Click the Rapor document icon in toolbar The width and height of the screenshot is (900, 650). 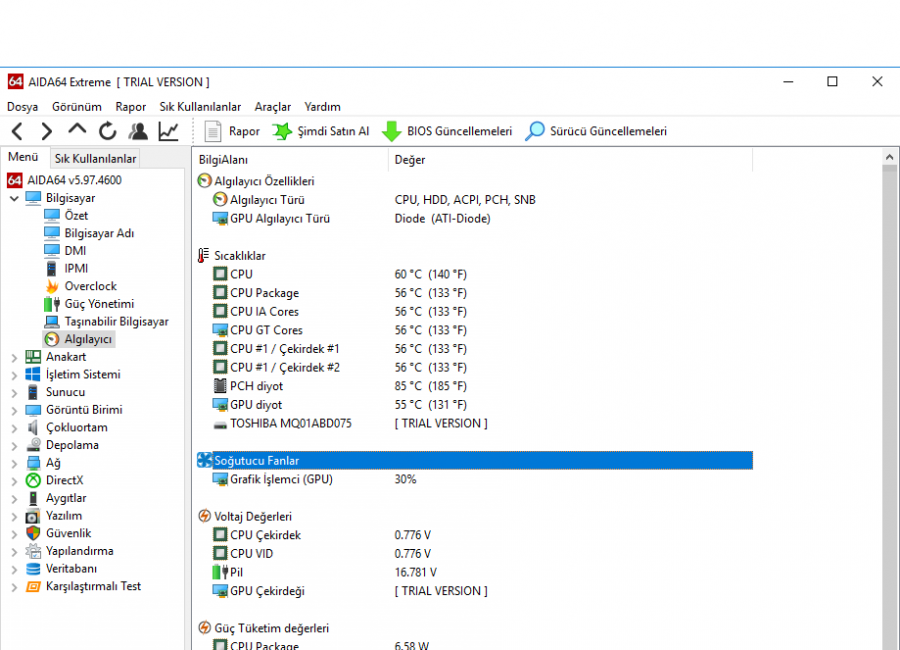[x=213, y=131]
